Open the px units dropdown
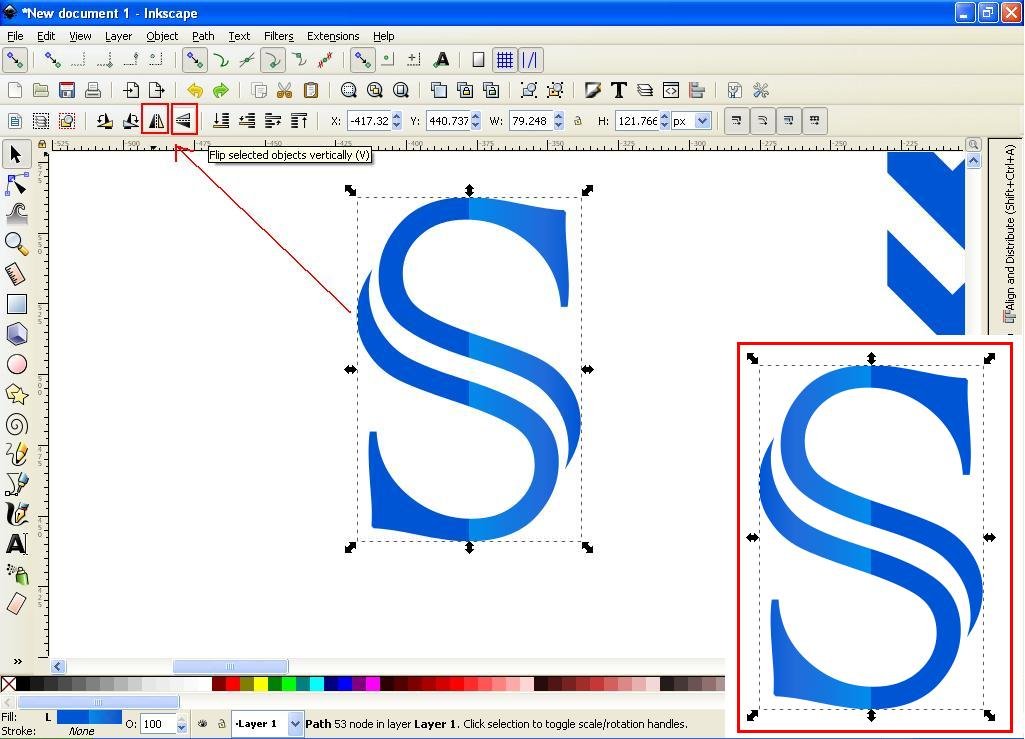 point(703,121)
